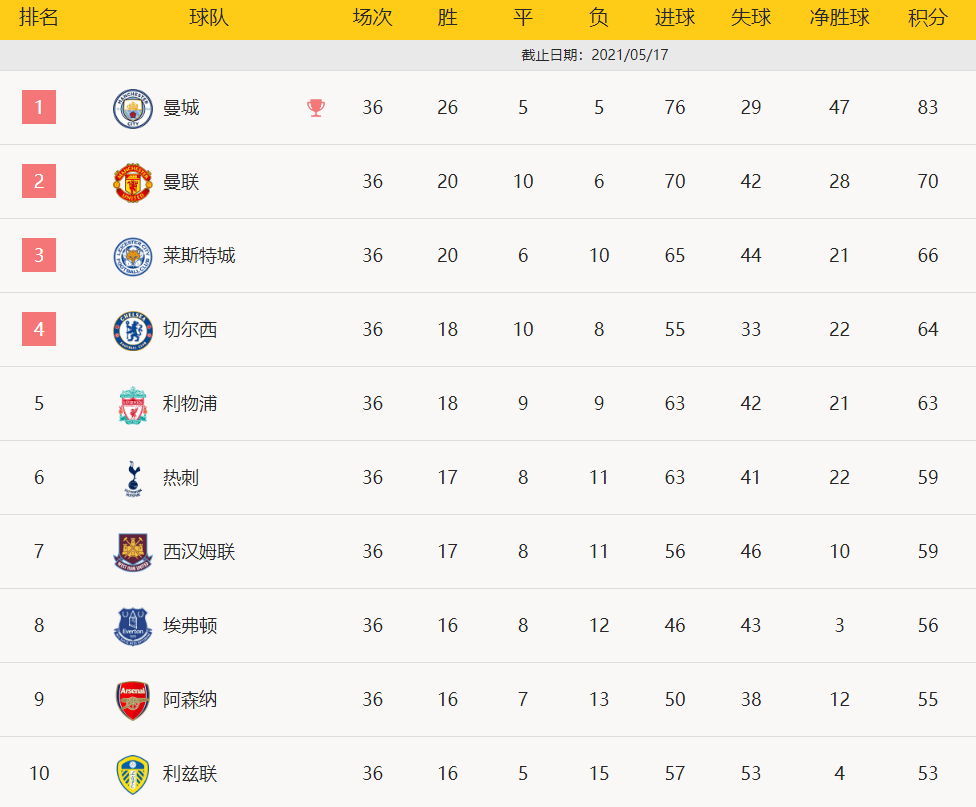976x807 pixels.
Task: Click the red rank 4 badge
Action: point(39,329)
